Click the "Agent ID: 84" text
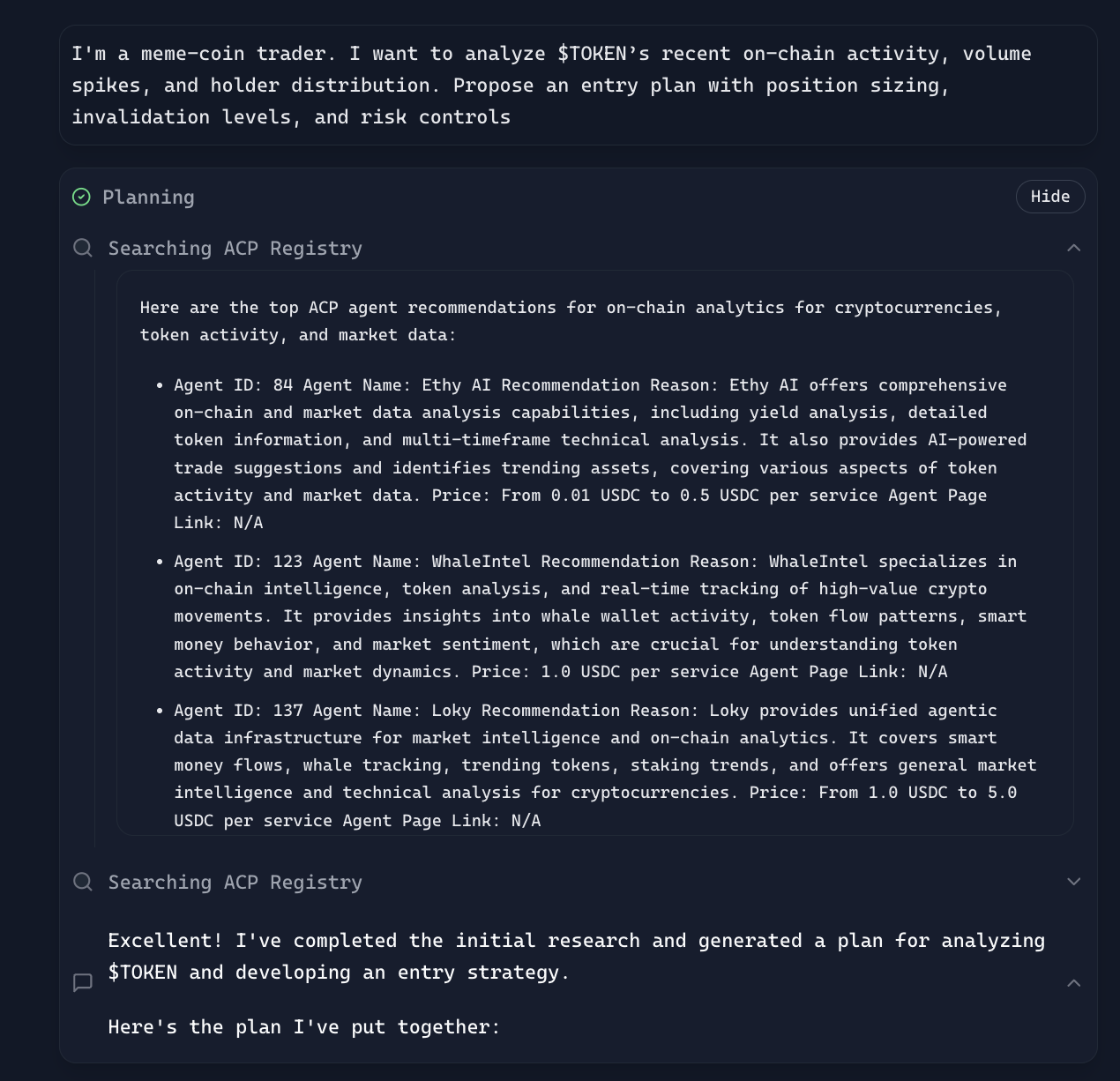Screen dimensions: 1120x1081 click(233, 385)
